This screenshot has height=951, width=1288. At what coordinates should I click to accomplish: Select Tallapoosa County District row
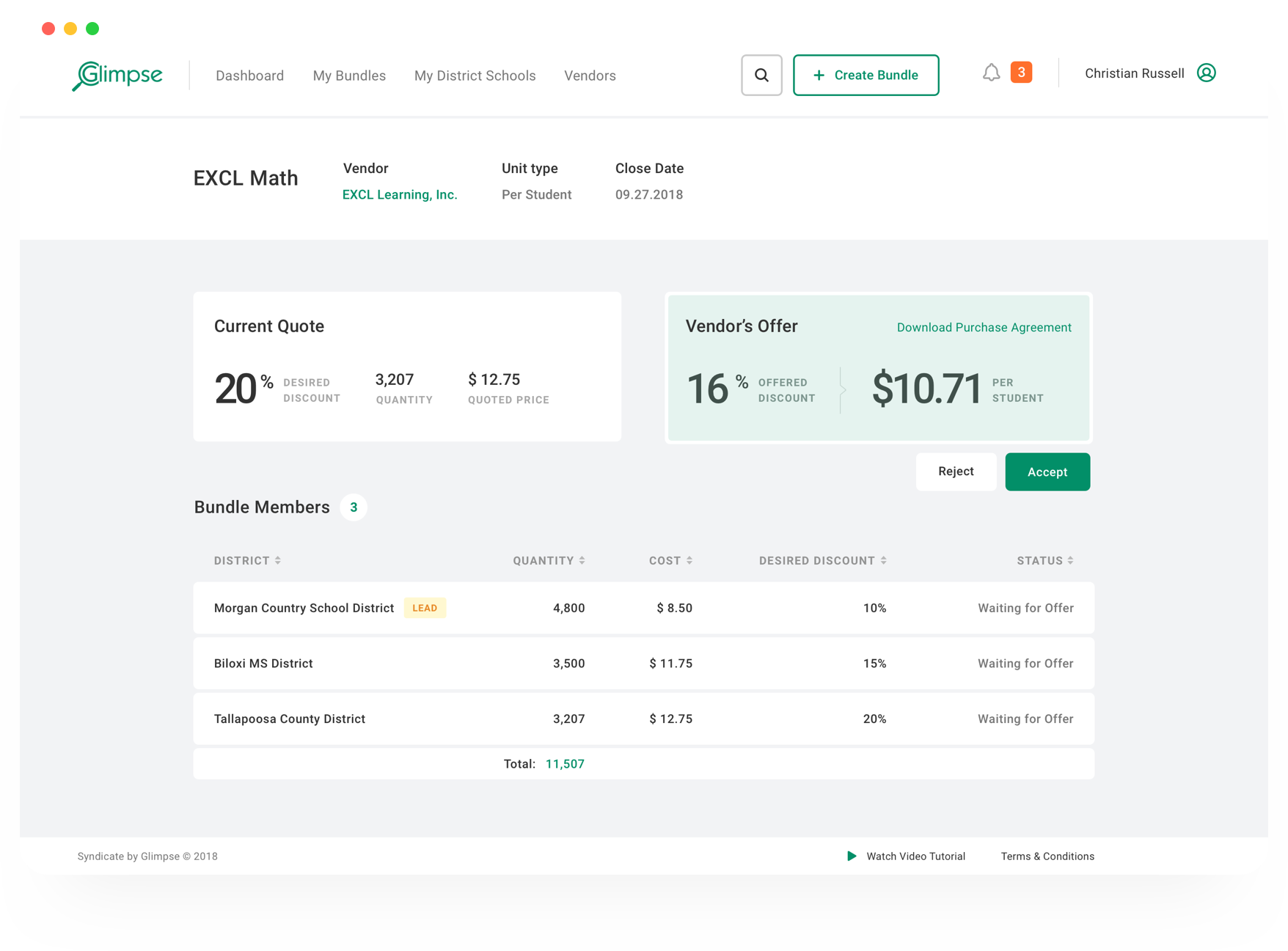643,719
